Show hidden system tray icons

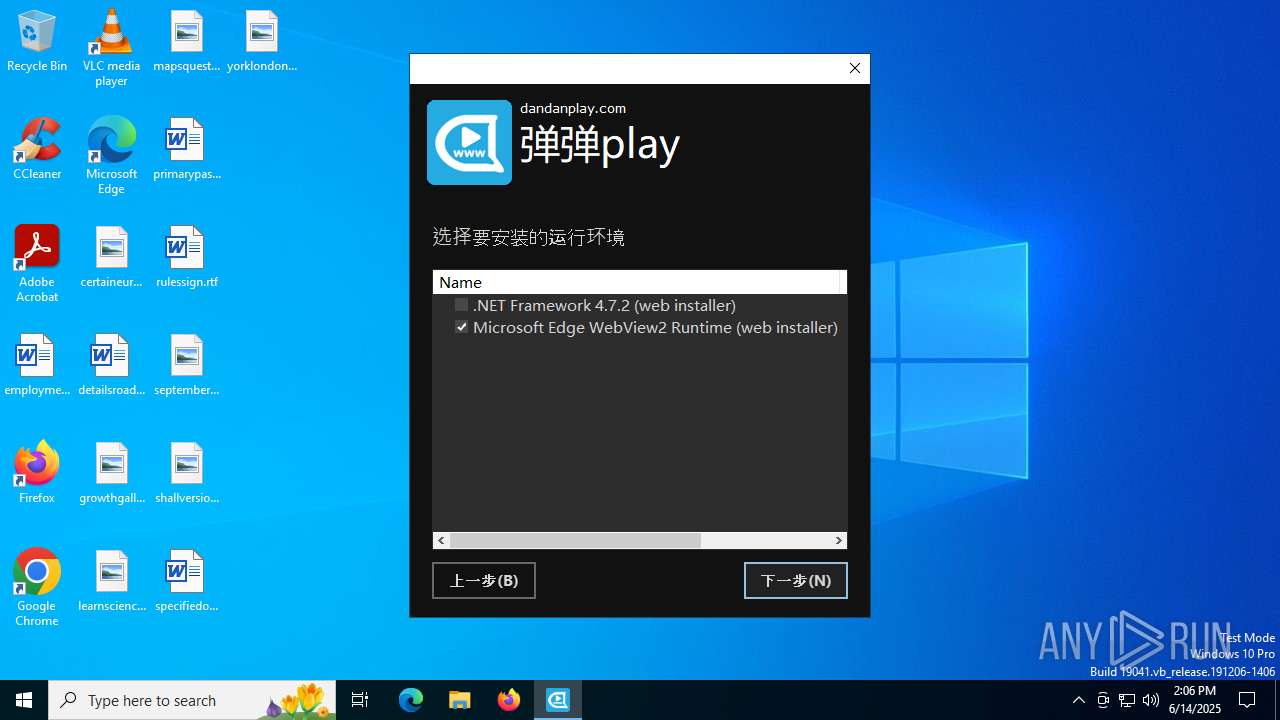(1079, 700)
